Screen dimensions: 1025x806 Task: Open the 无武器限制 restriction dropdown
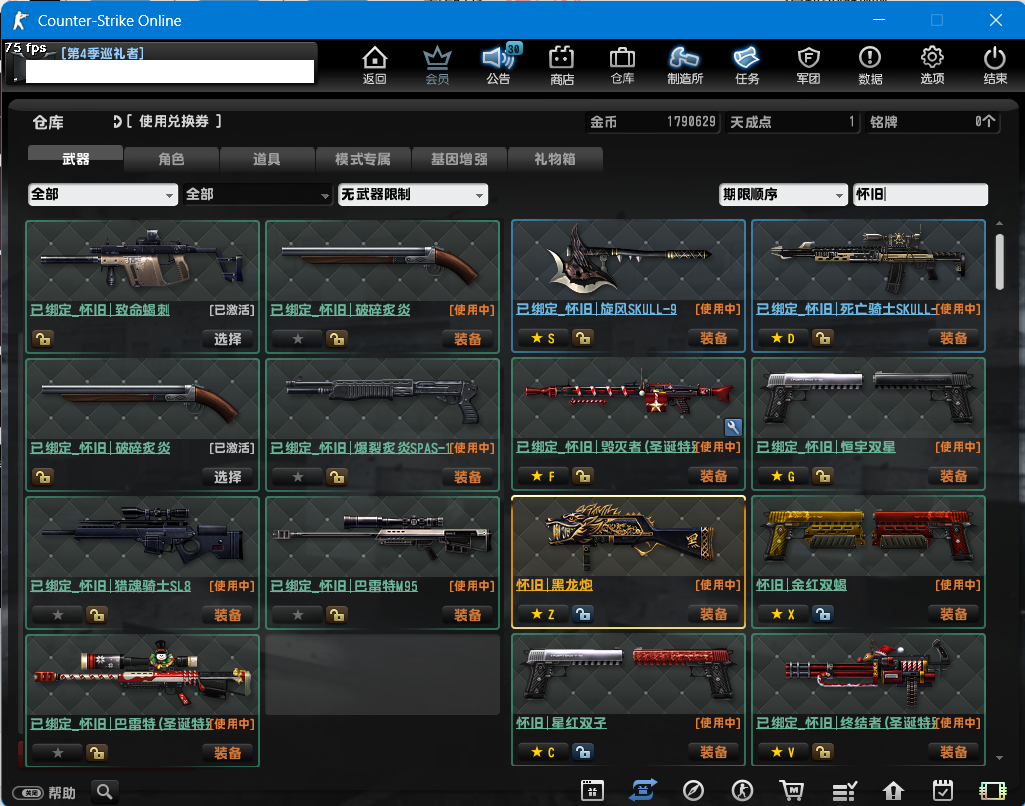[412, 194]
